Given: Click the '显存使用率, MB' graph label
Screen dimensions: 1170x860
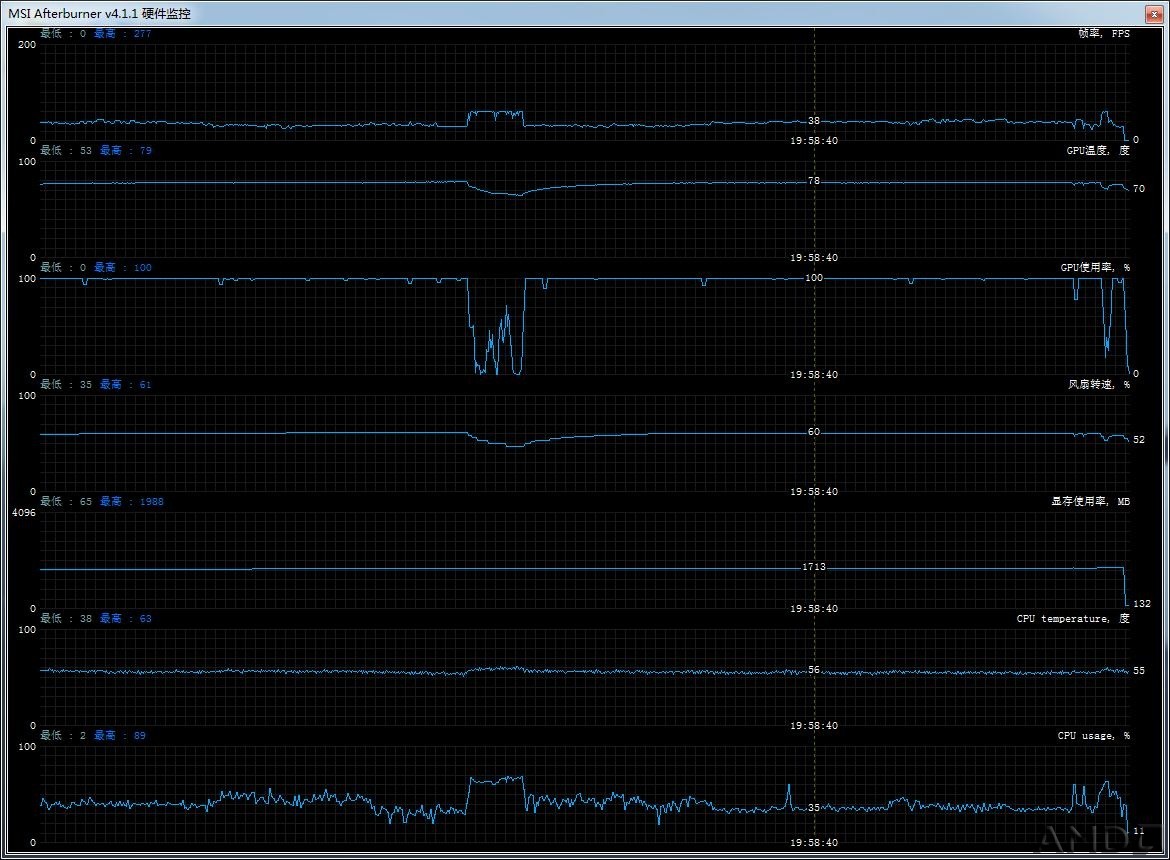Looking at the screenshot, I should [x=1090, y=502].
